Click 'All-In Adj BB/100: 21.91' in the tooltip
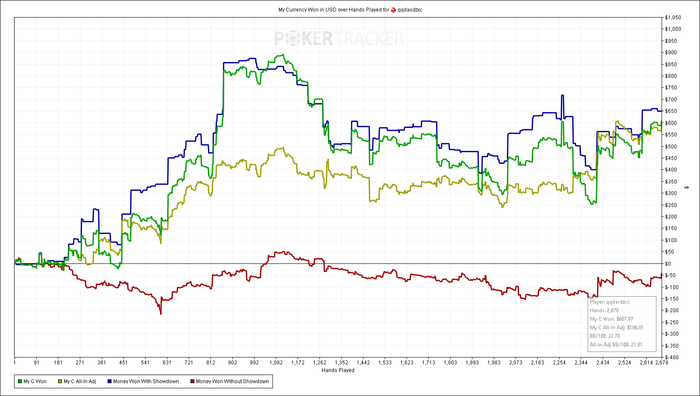 click(616, 344)
